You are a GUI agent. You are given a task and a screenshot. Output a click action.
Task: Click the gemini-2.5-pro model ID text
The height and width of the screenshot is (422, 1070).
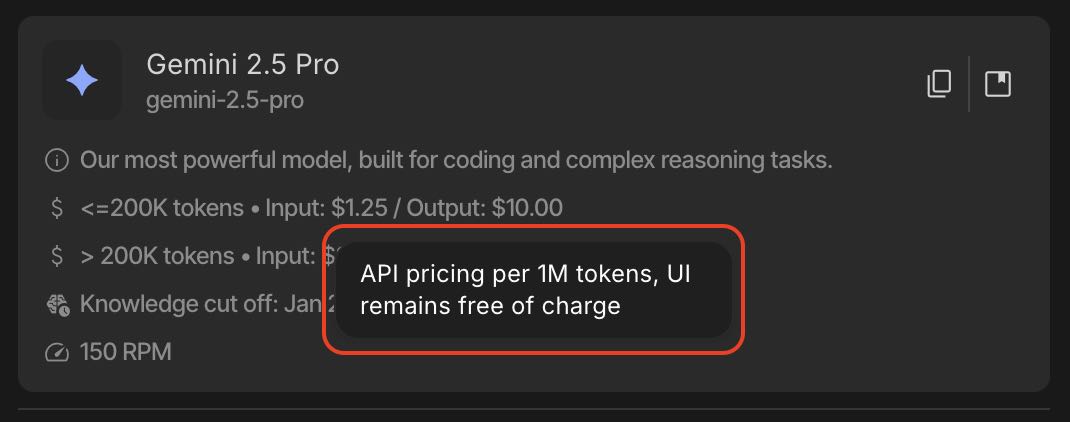(x=225, y=101)
